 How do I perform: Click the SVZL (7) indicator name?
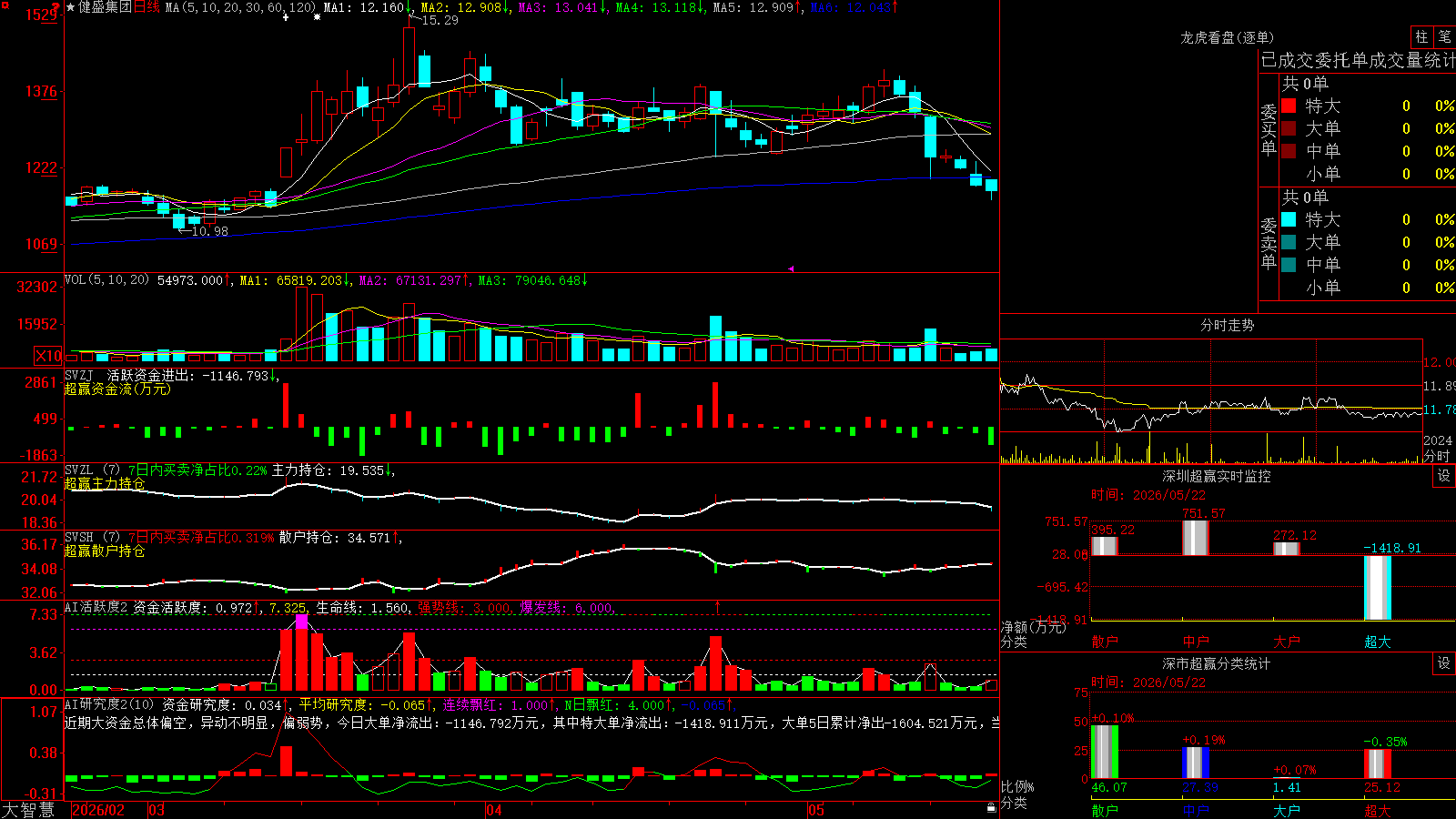tap(92, 470)
